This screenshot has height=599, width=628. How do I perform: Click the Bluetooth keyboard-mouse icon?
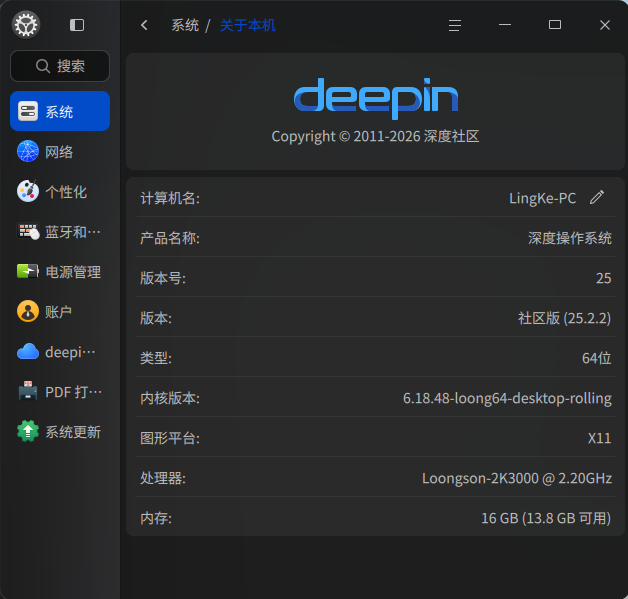tap(28, 231)
